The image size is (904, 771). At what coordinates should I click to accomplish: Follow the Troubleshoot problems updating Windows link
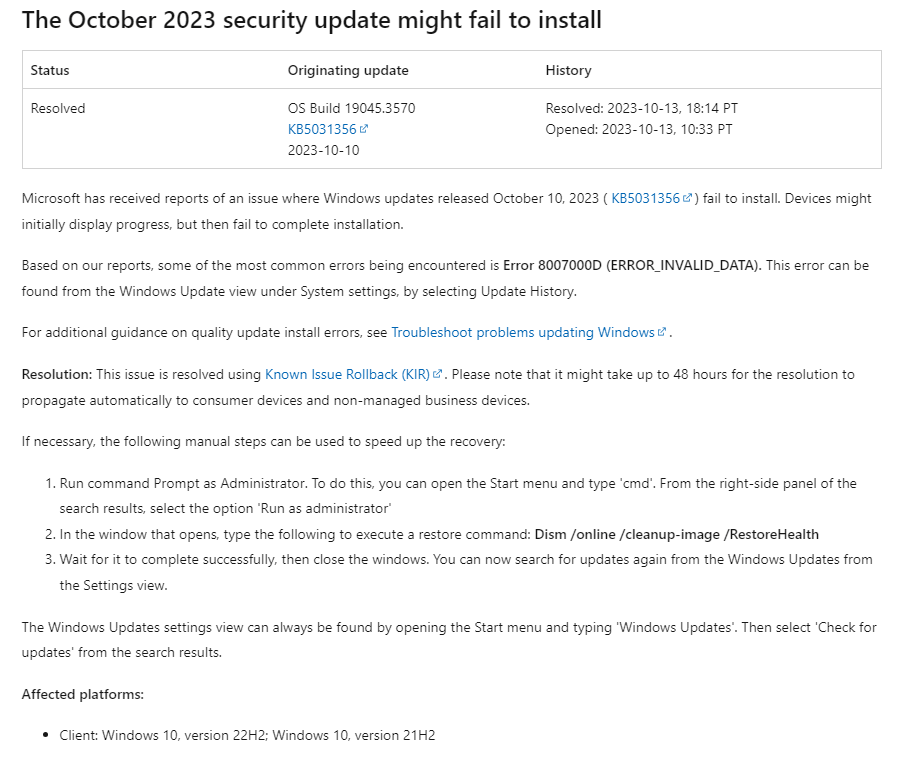[522, 333]
